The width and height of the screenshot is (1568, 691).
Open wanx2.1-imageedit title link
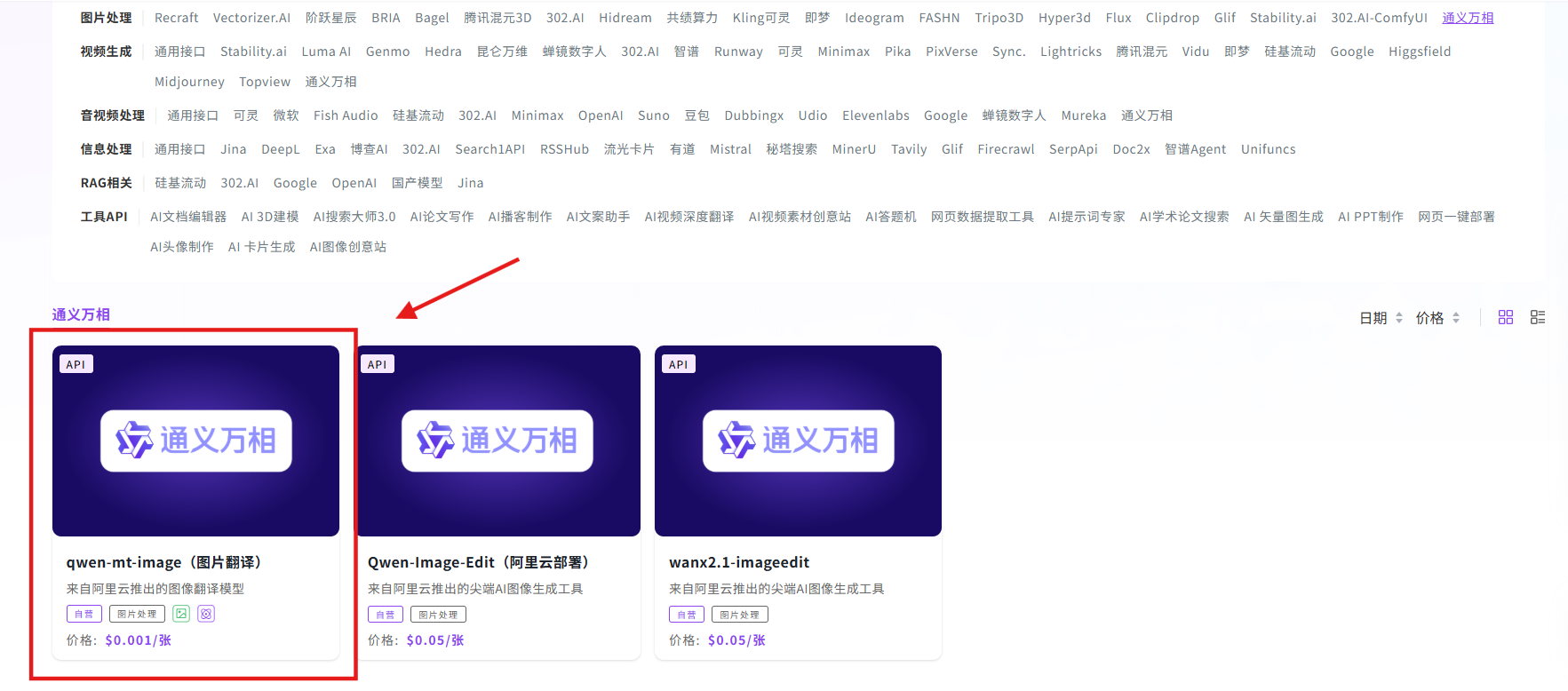click(739, 562)
